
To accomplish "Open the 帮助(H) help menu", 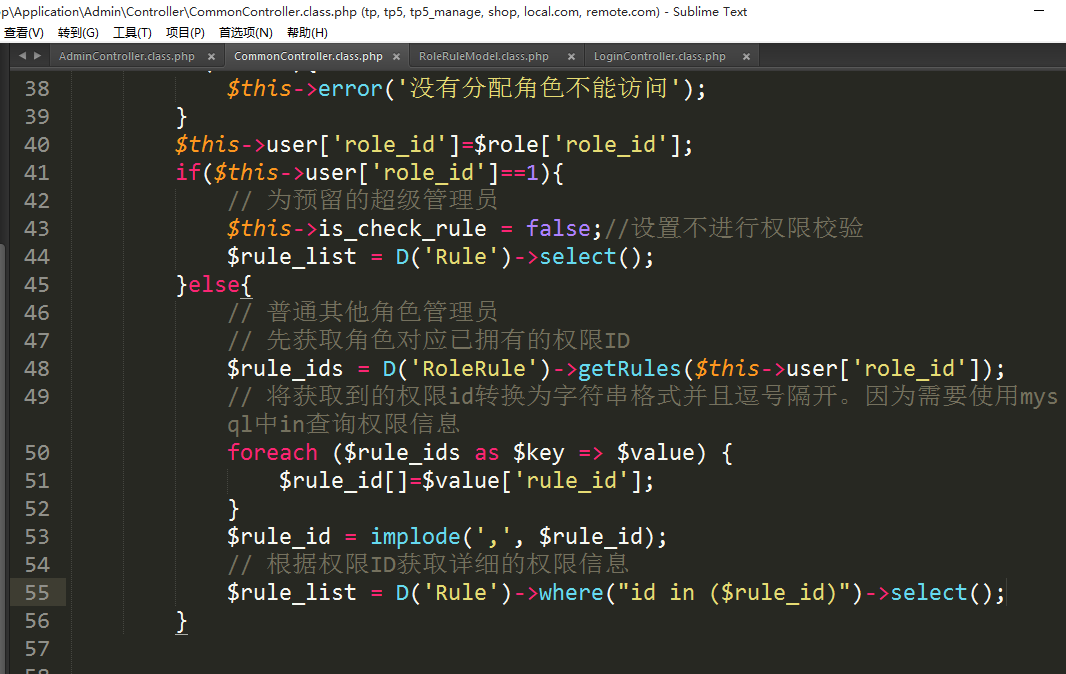I will coord(307,33).
